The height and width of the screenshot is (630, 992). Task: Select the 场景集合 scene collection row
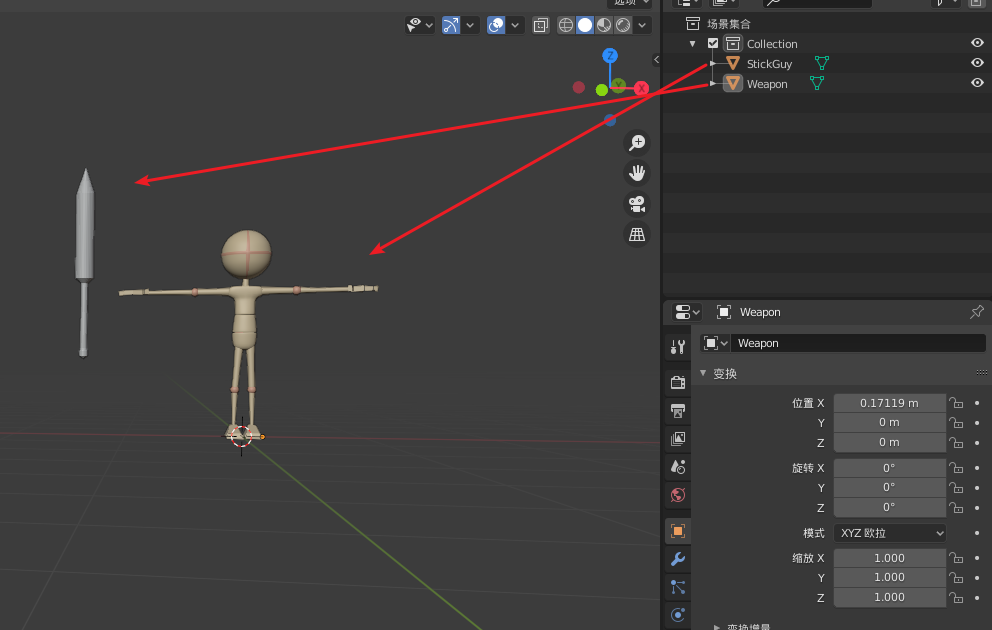pos(728,24)
